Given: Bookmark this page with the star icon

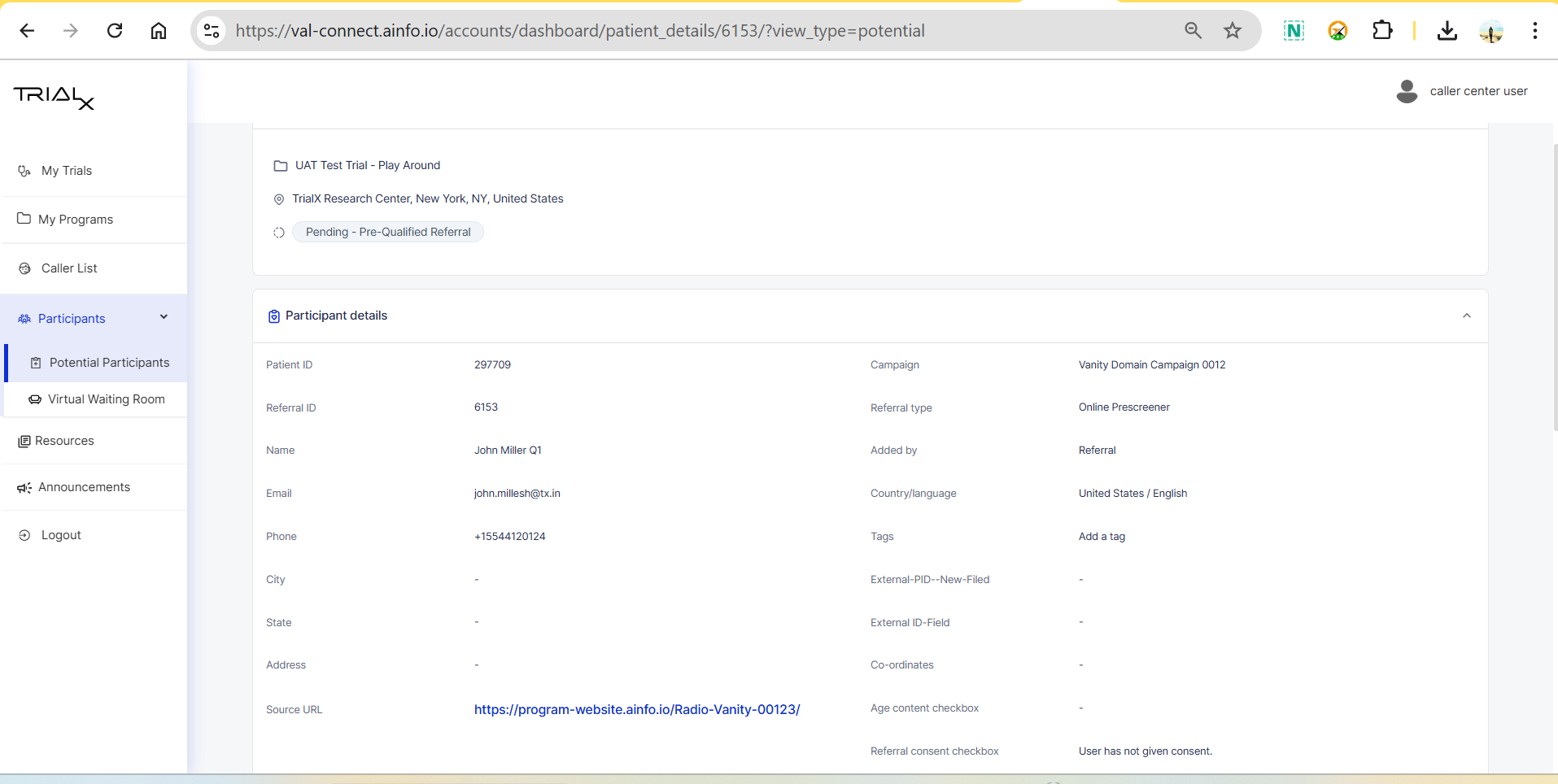Looking at the screenshot, I should [1233, 31].
